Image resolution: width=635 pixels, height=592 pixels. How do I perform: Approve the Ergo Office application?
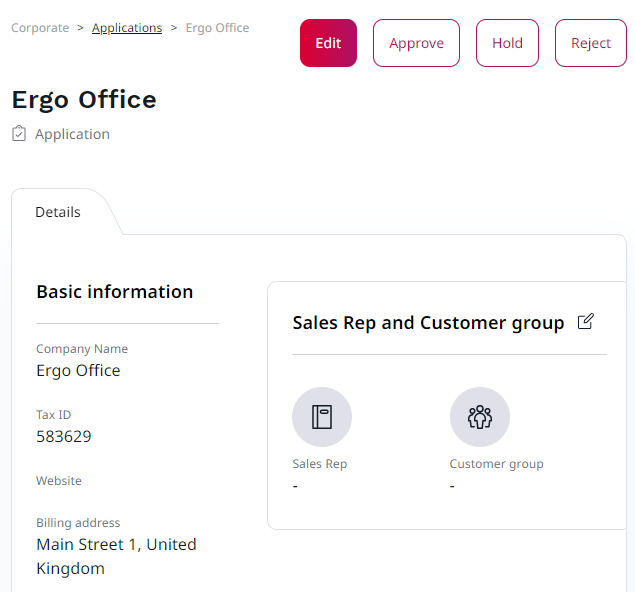tap(416, 43)
